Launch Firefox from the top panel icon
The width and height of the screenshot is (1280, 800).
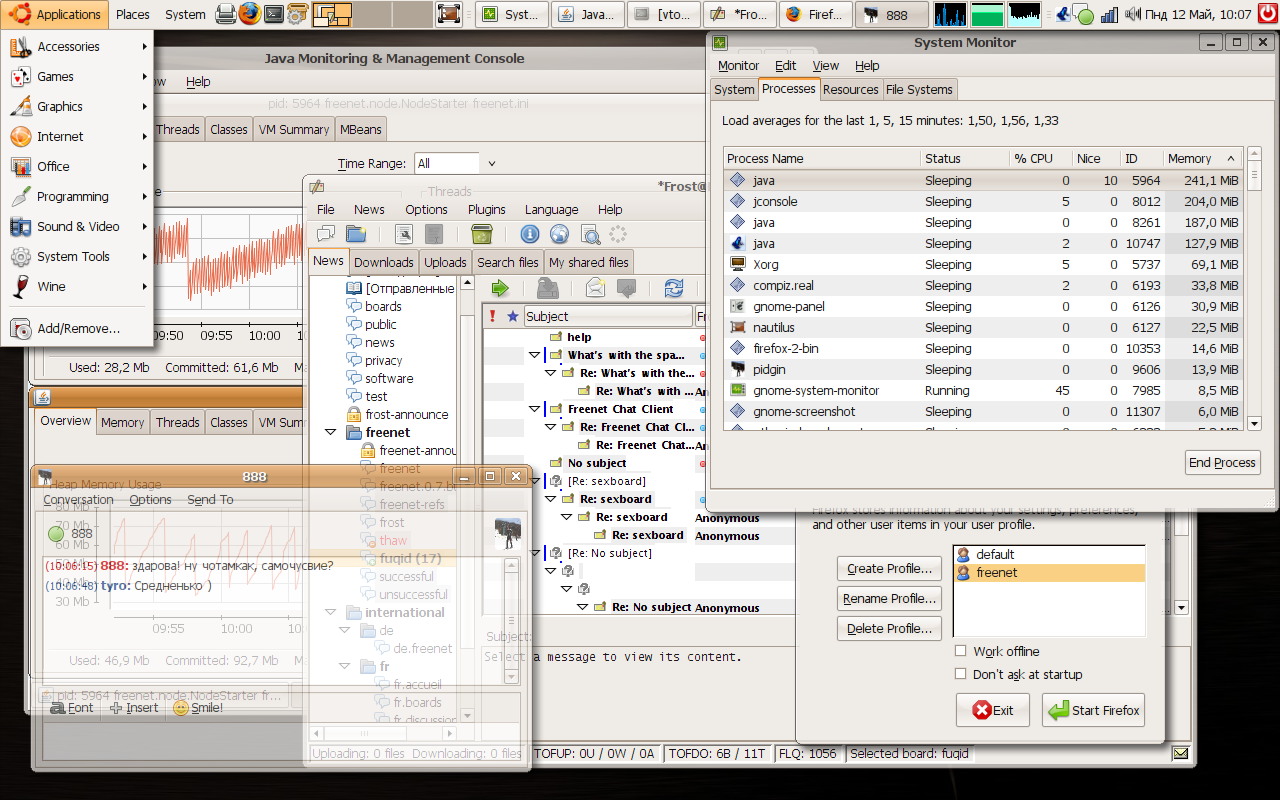click(249, 14)
